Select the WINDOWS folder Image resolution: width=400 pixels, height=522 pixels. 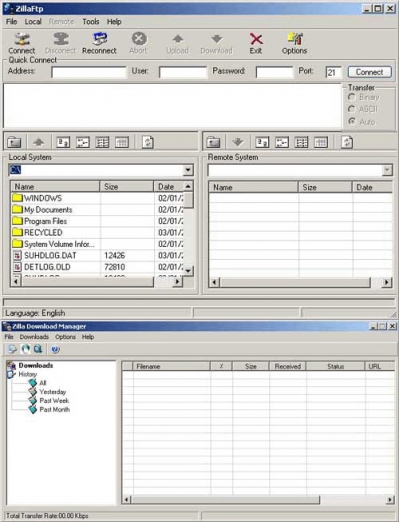point(43,198)
